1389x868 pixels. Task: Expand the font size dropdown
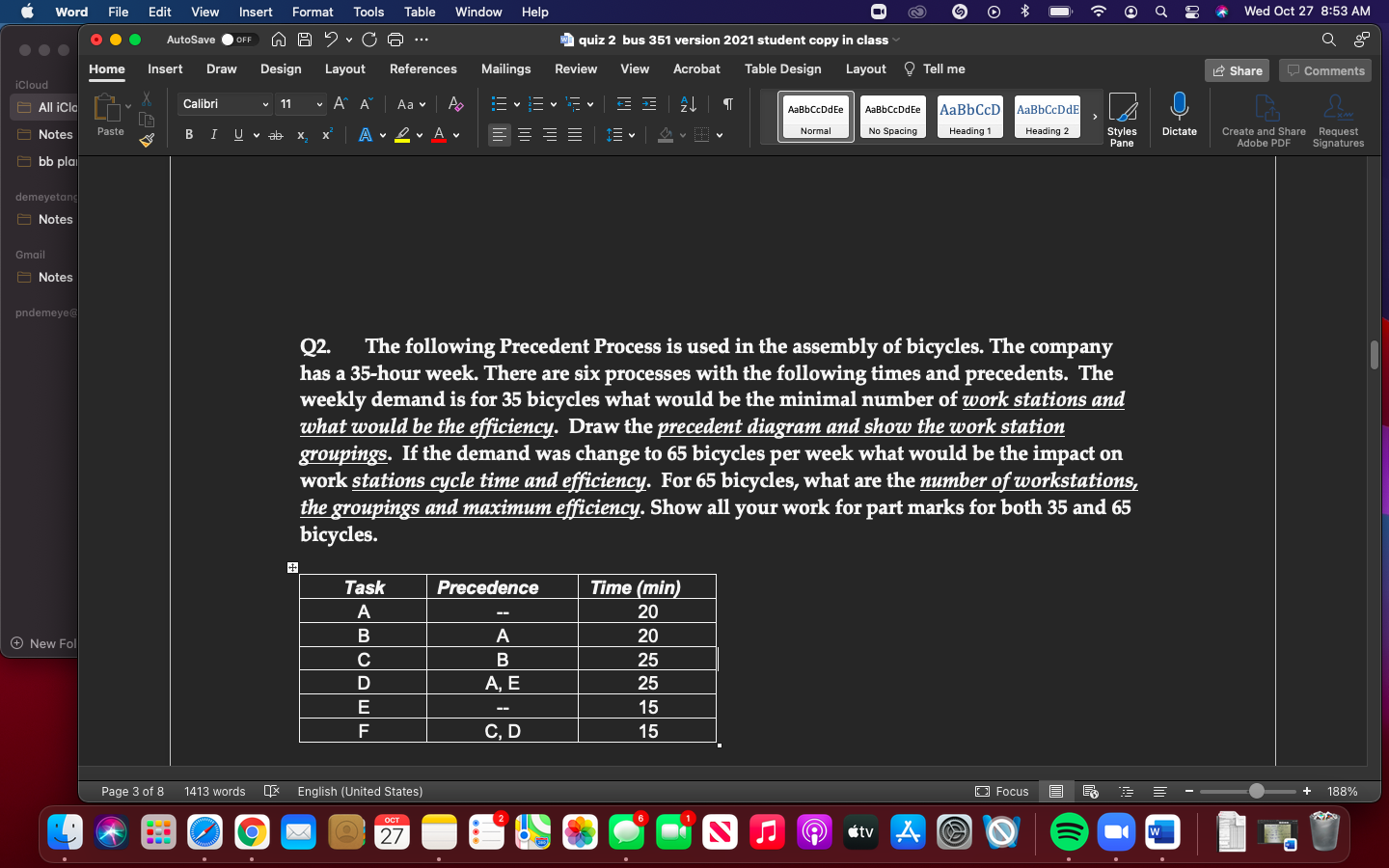(x=318, y=103)
